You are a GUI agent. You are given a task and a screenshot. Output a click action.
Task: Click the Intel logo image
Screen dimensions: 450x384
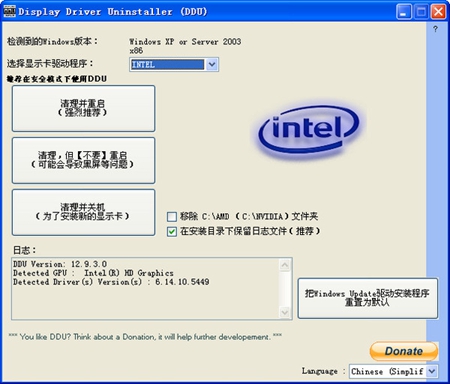coord(309,130)
